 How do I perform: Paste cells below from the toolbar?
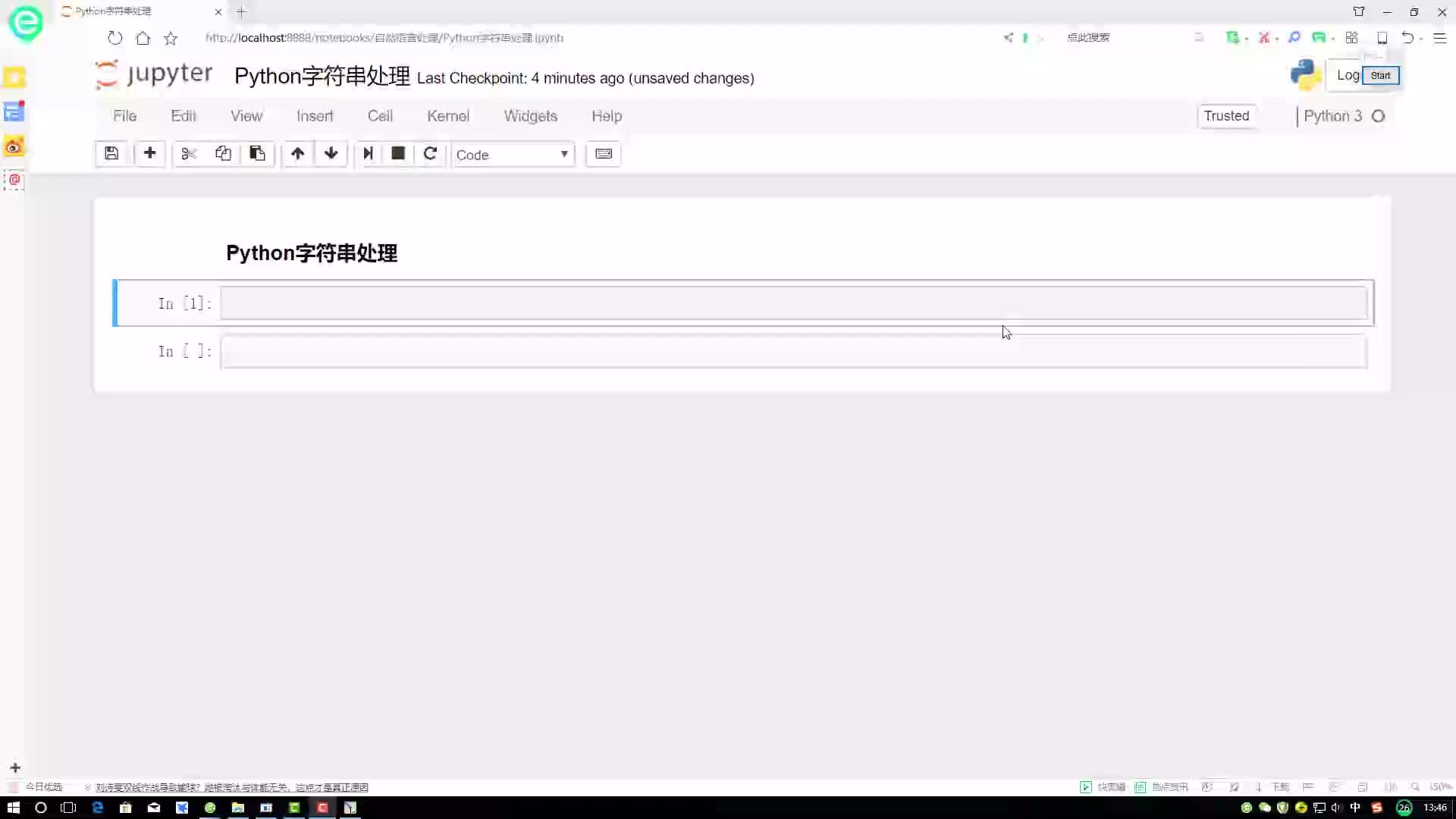257,154
